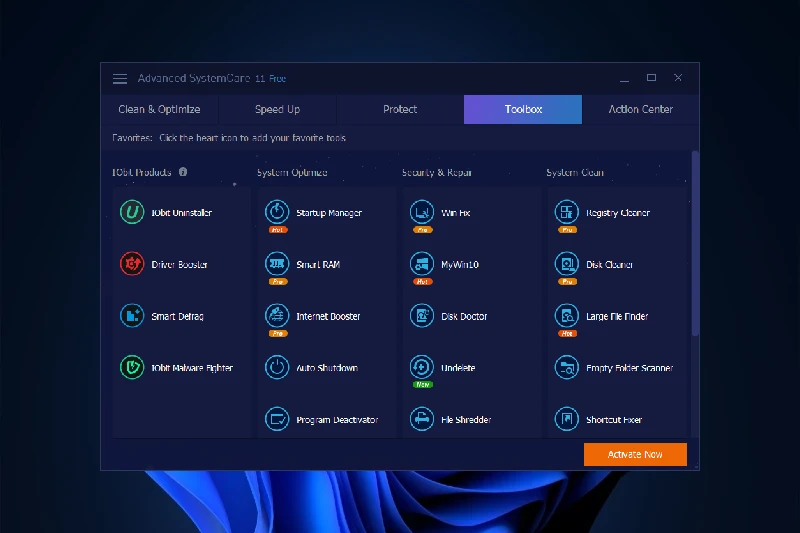Close the Advanced SystemCare window

click(x=678, y=78)
